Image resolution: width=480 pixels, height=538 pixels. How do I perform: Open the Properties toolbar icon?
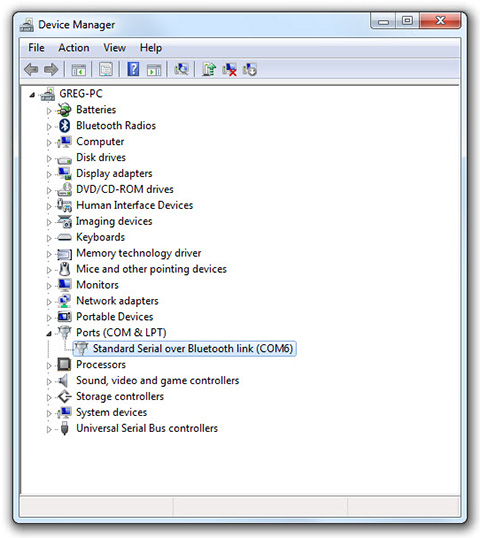click(106, 69)
